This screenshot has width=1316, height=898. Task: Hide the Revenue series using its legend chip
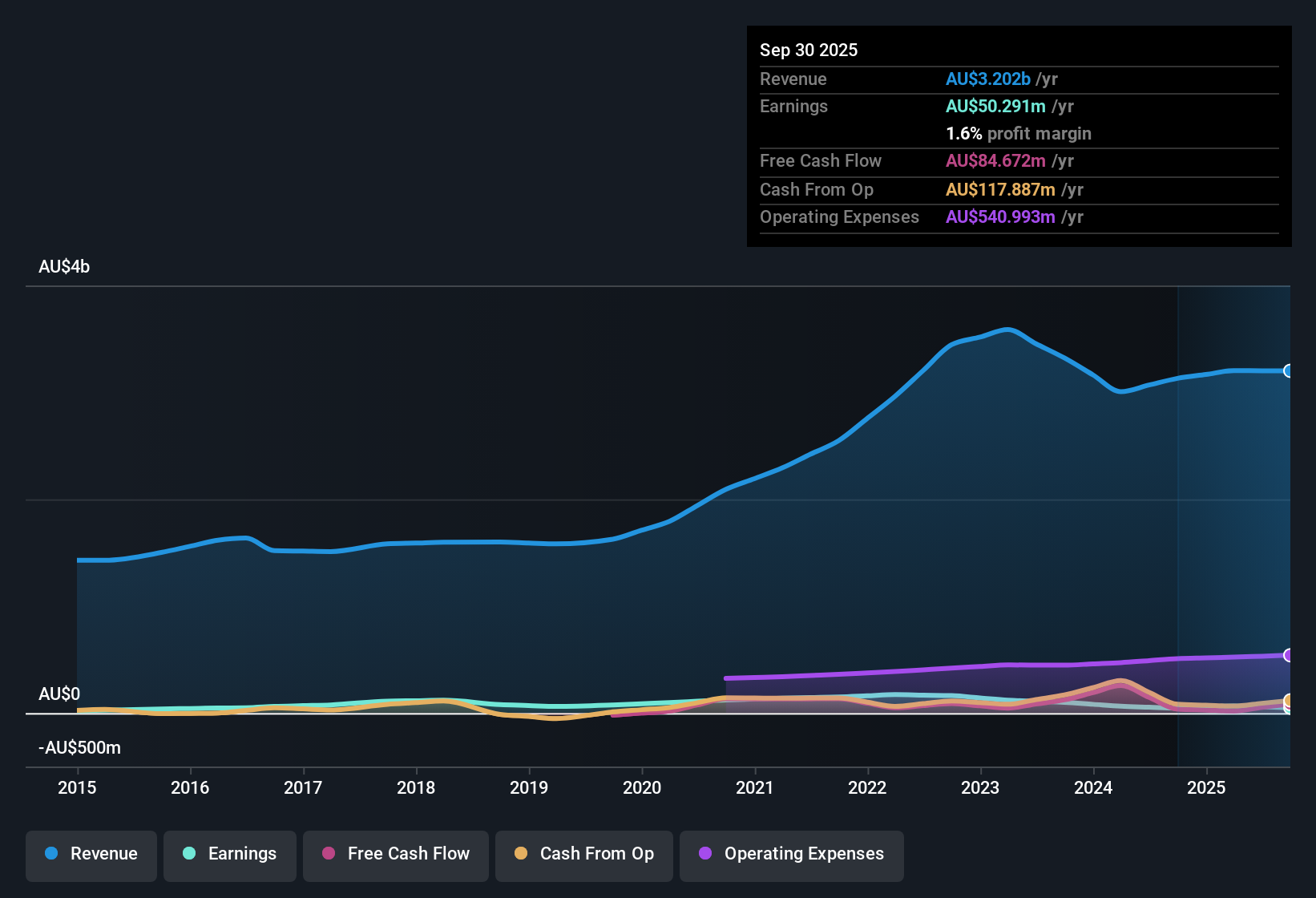91,854
